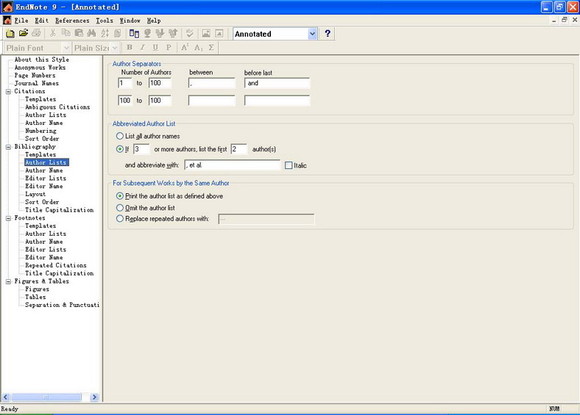This screenshot has width=580, height=415.
Task: Select 'Print the author list as defined above'
Action: click(119, 196)
